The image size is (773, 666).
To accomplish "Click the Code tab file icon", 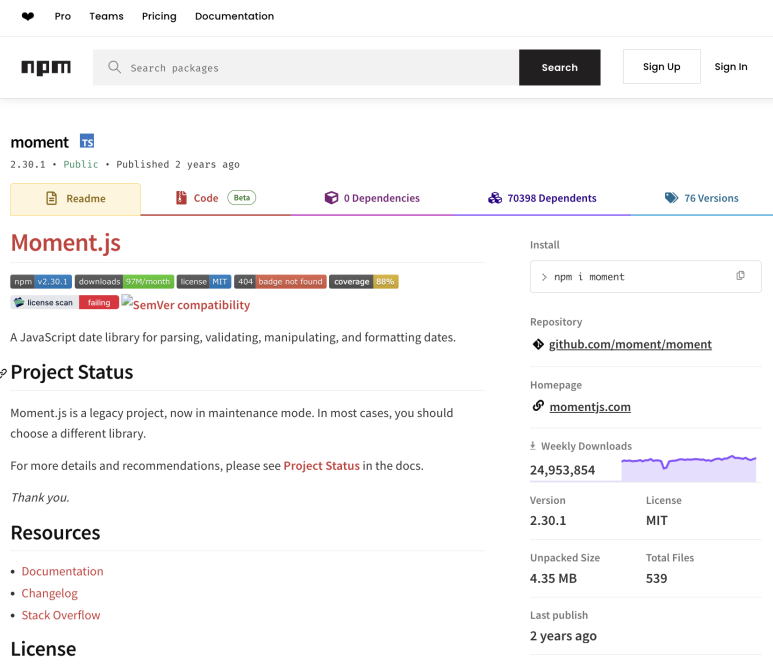I will coord(181,198).
